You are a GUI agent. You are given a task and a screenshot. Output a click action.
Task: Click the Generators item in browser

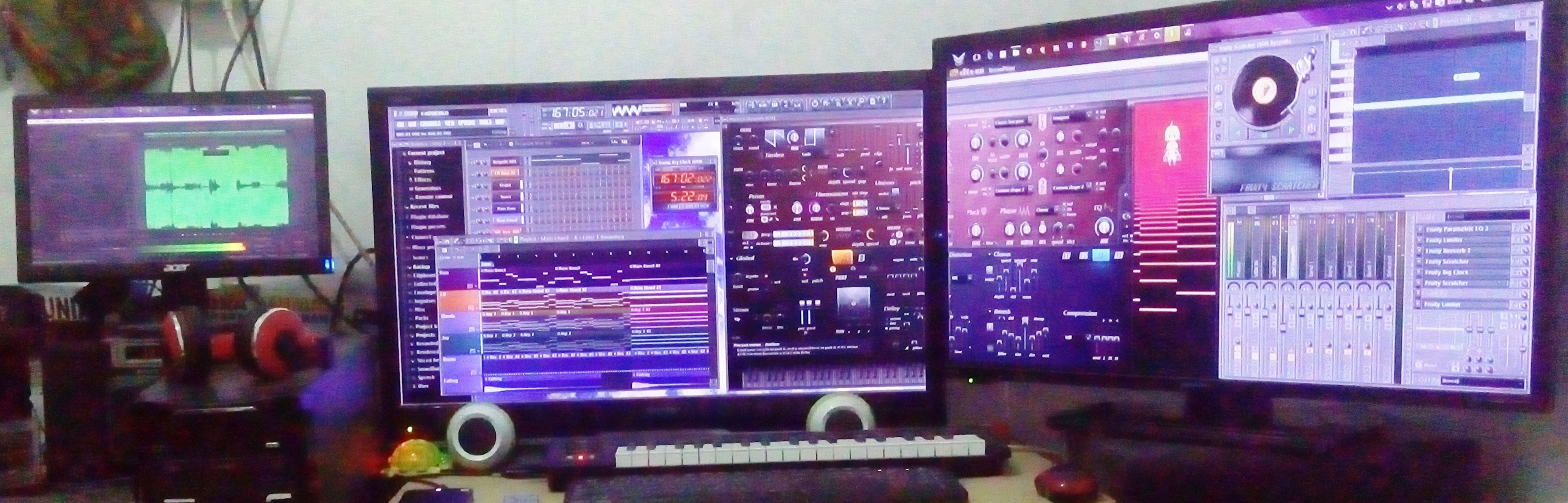pos(428,189)
